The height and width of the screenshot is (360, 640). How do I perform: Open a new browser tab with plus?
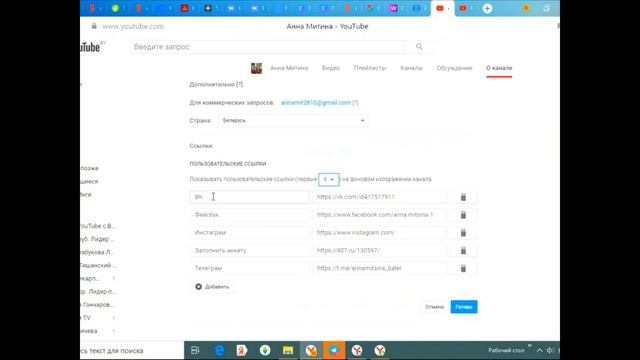(487, 8)
